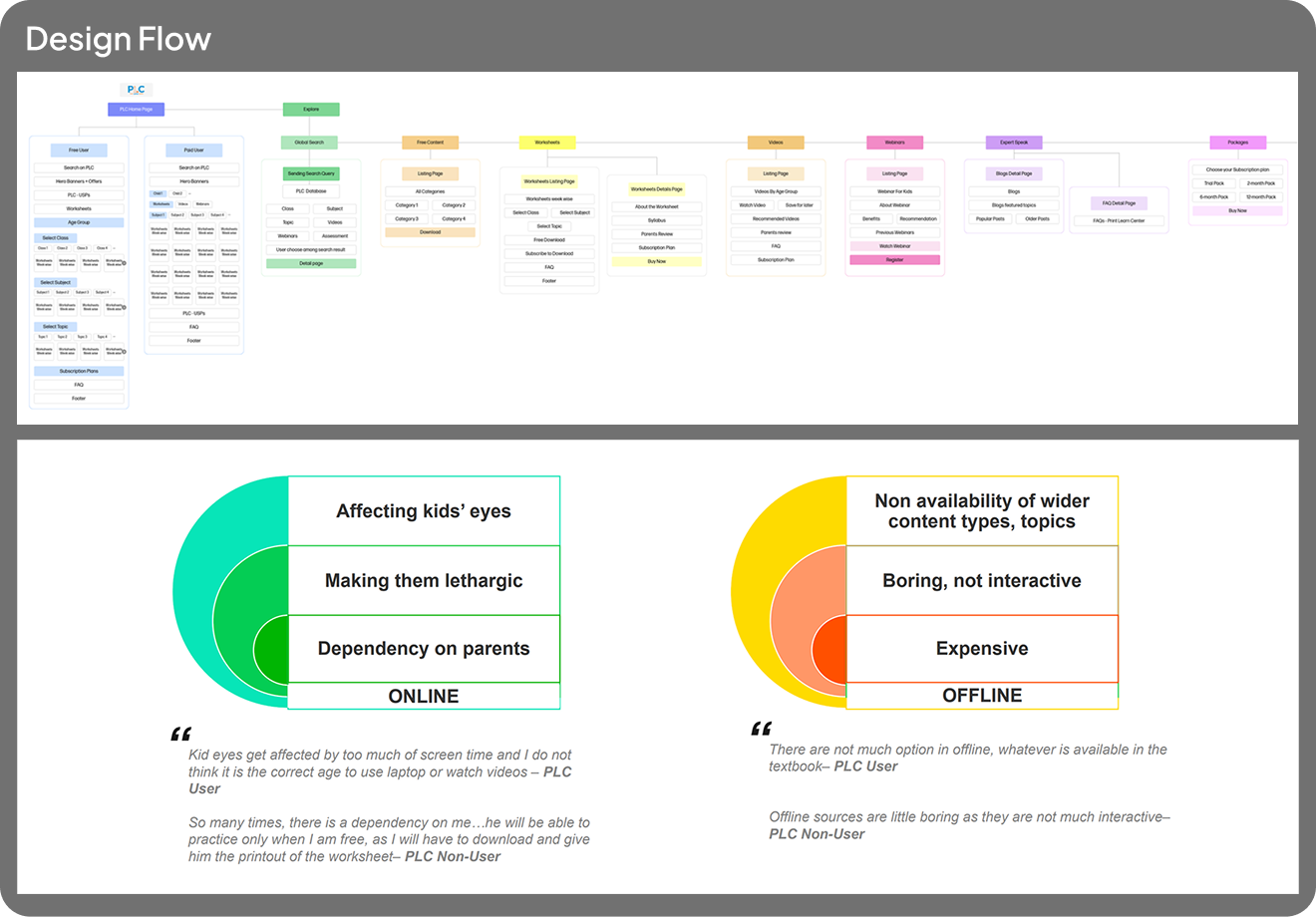Click the "Affecting kids' eyes" box
Screen dimensions: 1316x917
point(424,511)
